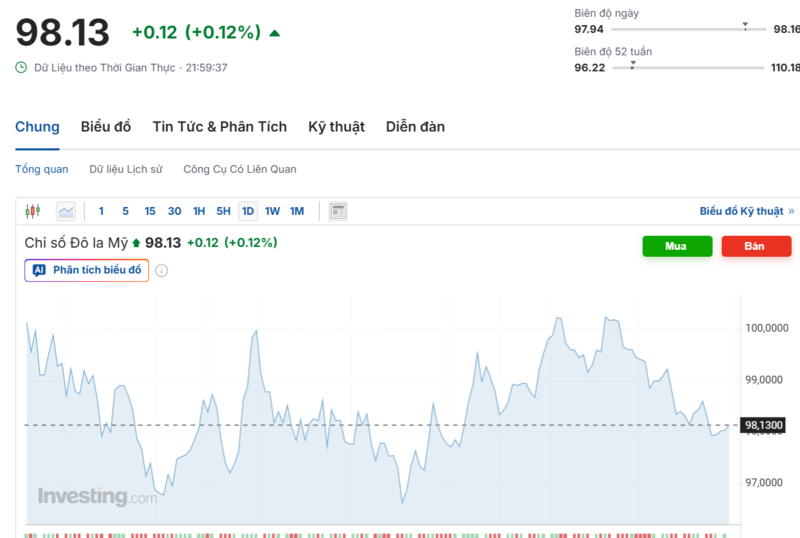Click the AI badge icon on chart analysis
This screenshot has width=800, height=538.
(39, 270)
